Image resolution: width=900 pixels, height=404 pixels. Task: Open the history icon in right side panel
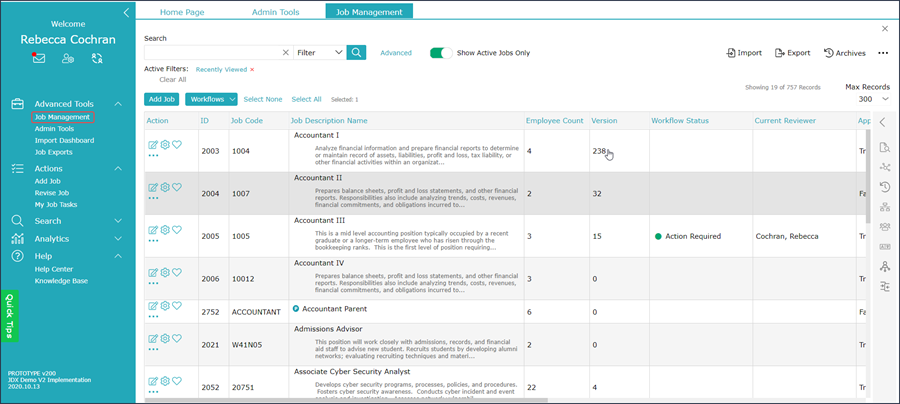pos(884,186)
